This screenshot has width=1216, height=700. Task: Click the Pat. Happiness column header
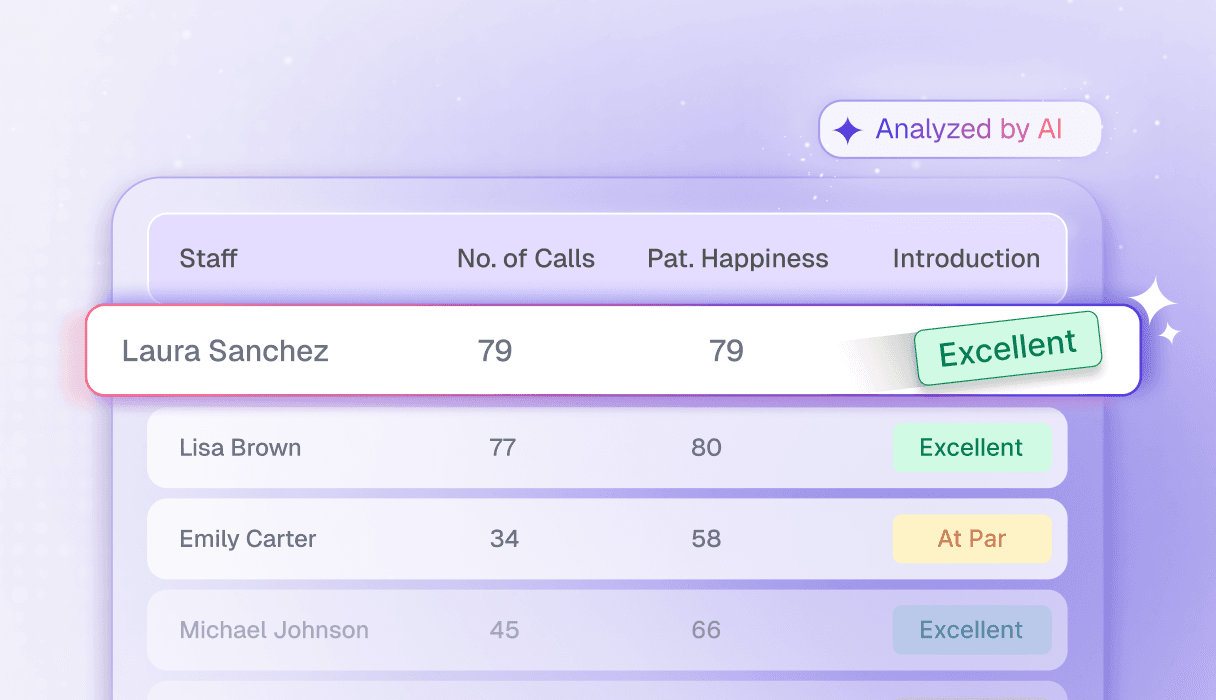(x=737, y=259)
